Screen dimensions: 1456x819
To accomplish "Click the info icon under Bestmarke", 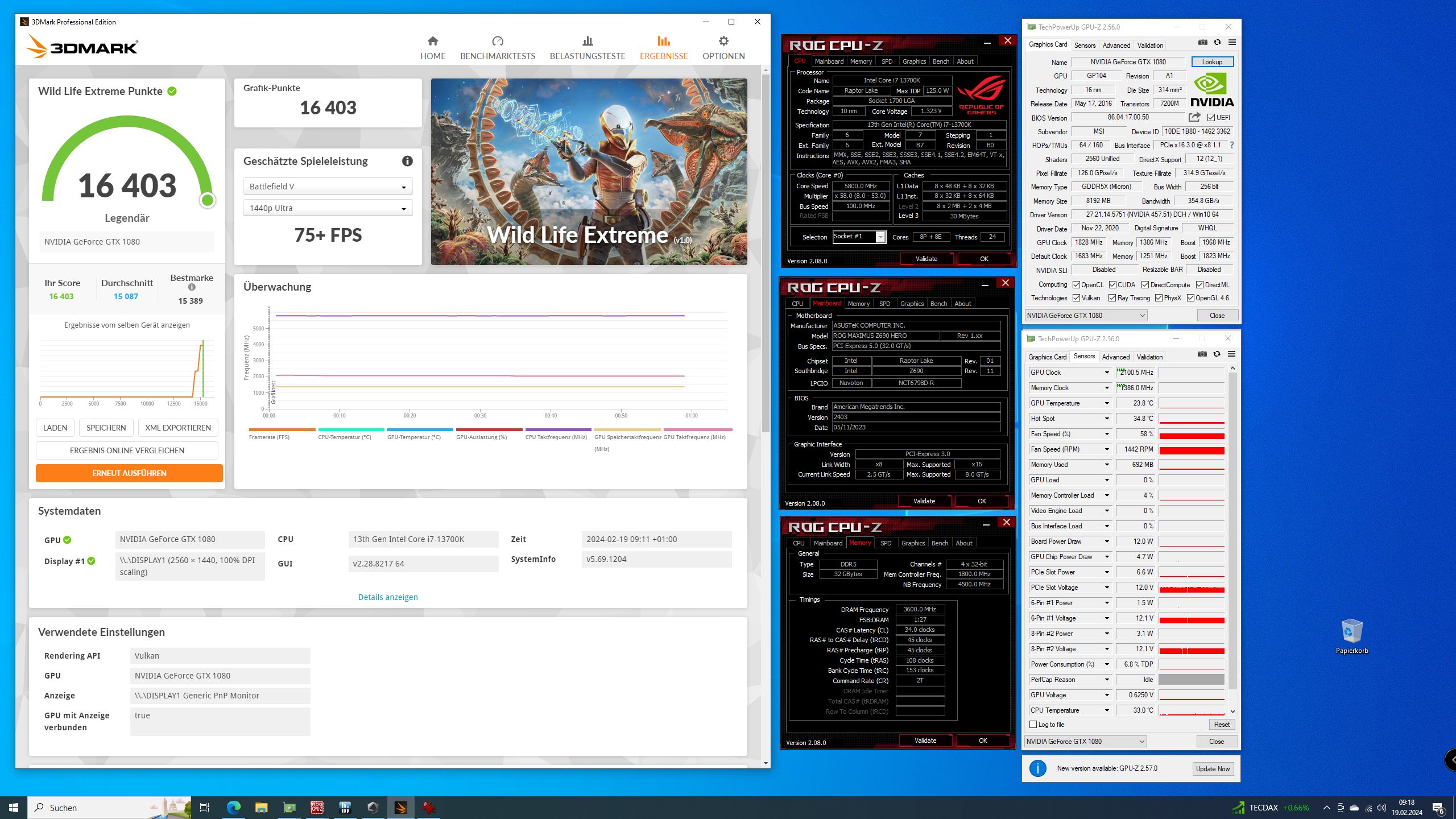I will point(192,287).
